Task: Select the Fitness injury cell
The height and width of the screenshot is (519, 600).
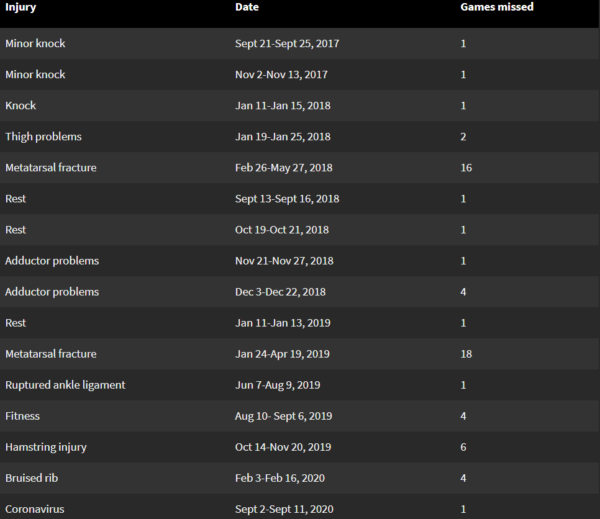Action: [23, 416]
